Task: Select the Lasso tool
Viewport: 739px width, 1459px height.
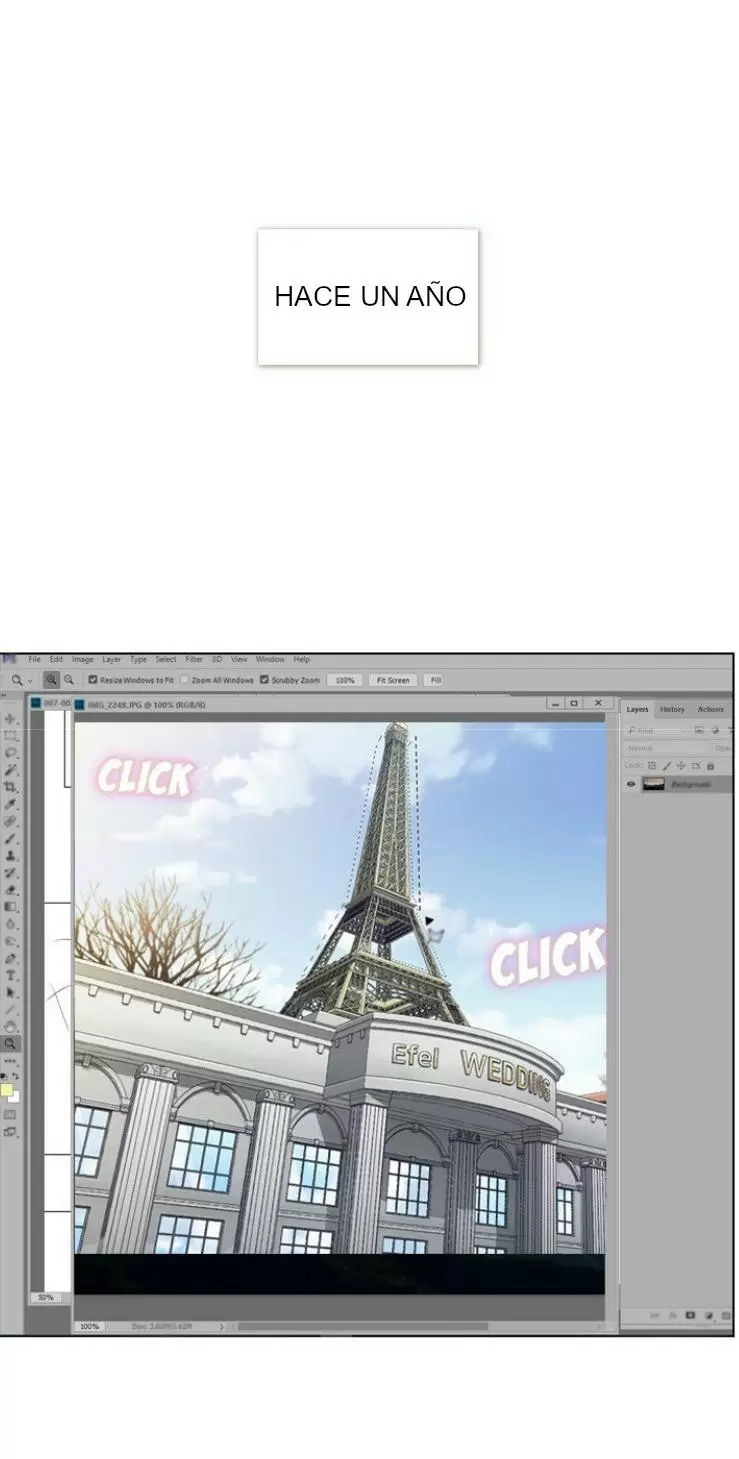Action: (x=10, y=752)
